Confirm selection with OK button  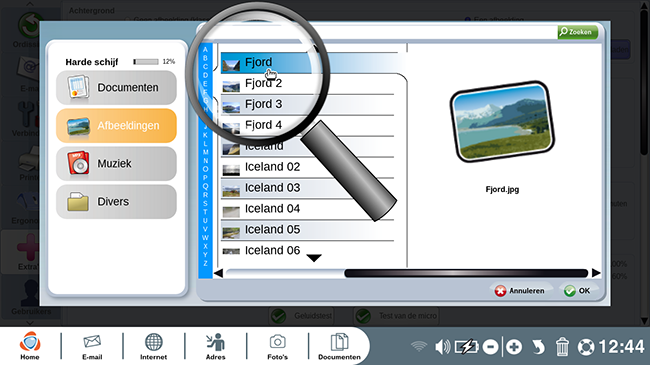coord(577,291)
